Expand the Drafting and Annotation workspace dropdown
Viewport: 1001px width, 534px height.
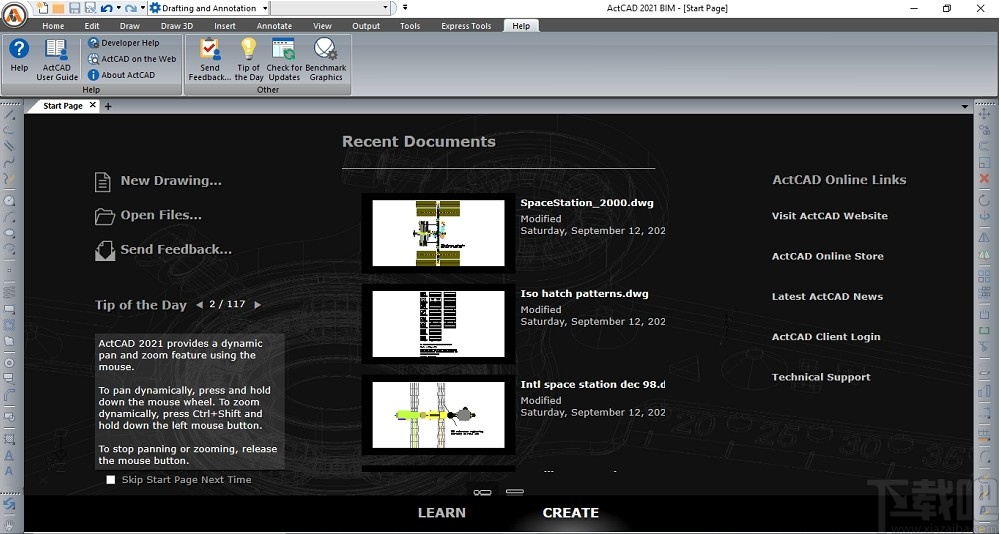tap(264, 8)
